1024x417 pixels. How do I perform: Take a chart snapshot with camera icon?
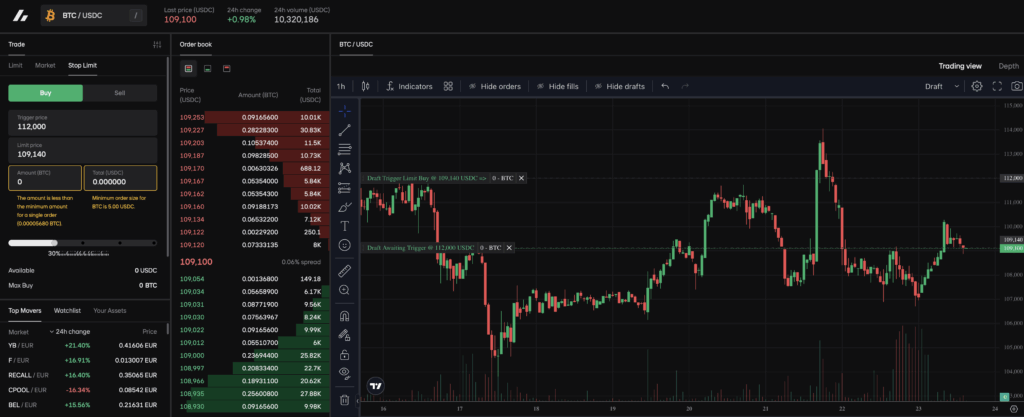point(1016,86)
